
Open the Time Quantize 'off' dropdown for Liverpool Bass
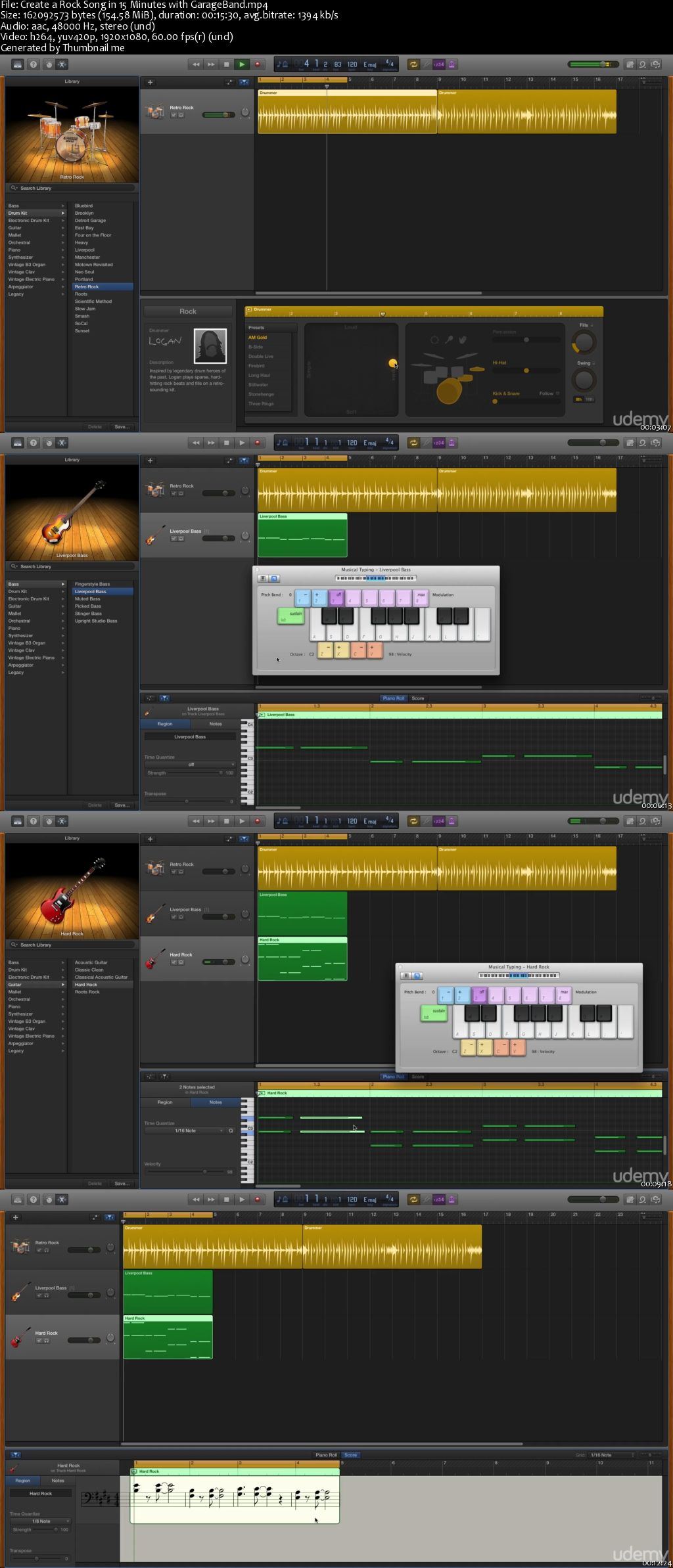[x=190, y=765]
